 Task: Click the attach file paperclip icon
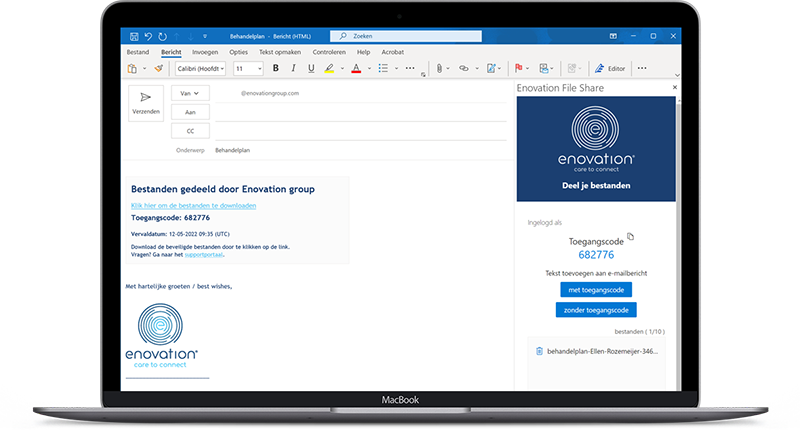tap(438, 69)
